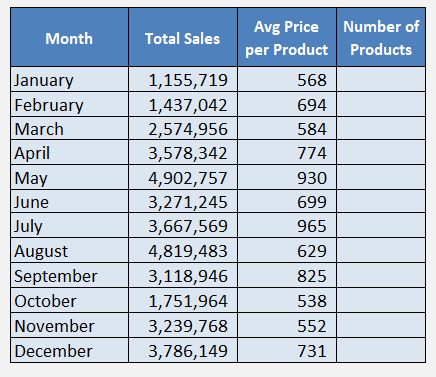Click the Number of Products header
The height and width of the screenshot is (377, 436).
click(x=381, y=37)
